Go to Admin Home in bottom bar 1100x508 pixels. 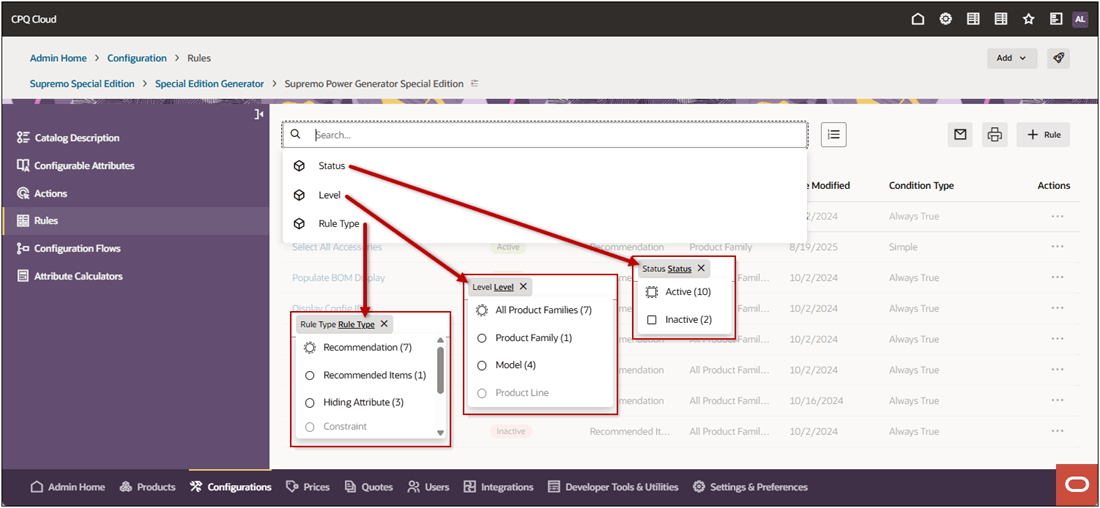67,486
